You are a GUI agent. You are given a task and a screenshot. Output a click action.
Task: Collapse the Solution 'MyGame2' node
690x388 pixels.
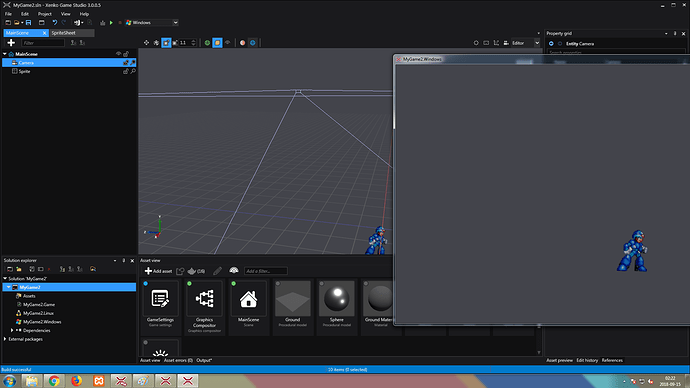[x=5, y=278]
